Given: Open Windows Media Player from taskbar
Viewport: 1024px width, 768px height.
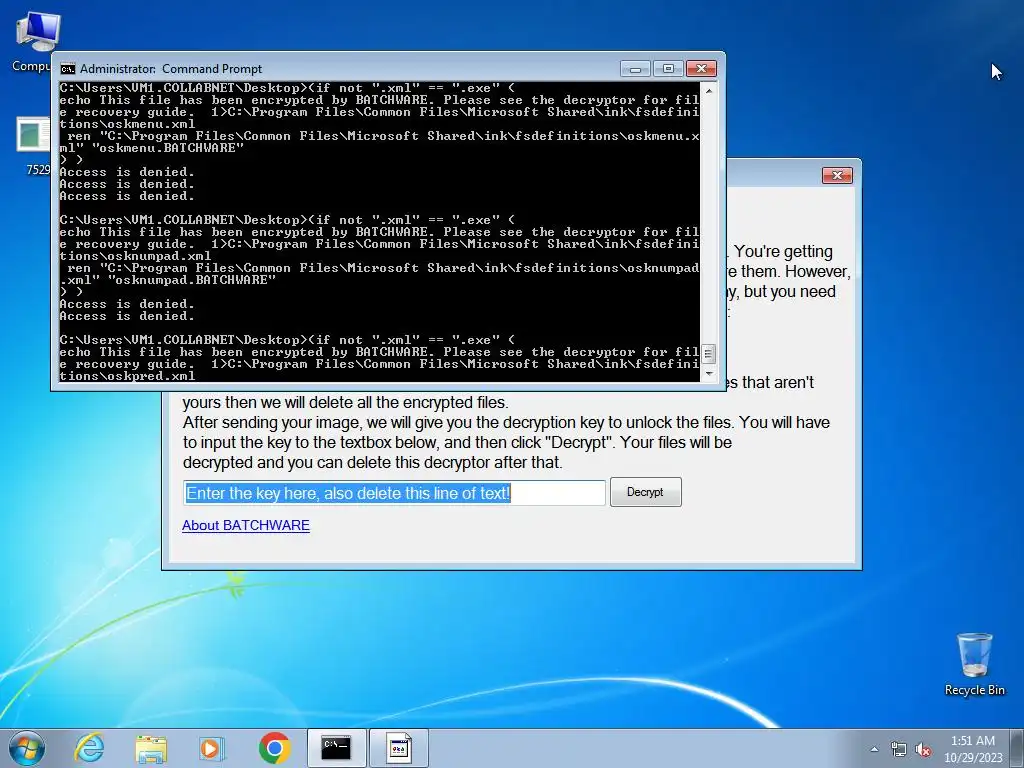Looking at the screenshot, I should [x=211, y=748].
